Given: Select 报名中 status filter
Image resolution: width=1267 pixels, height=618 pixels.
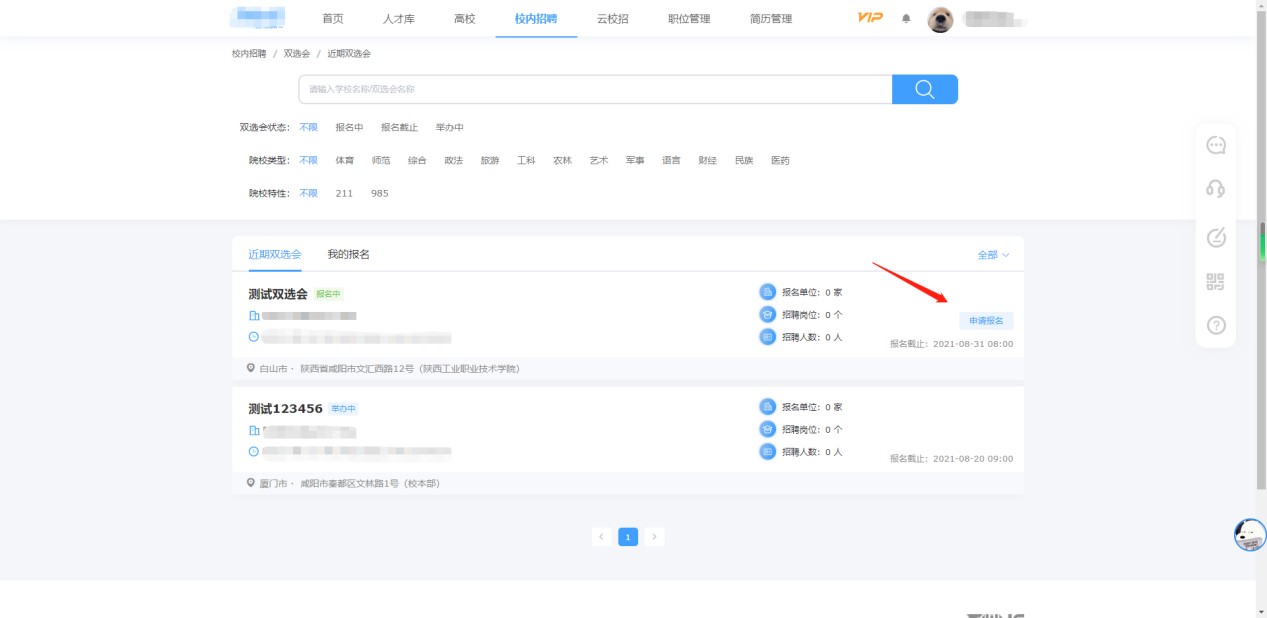Looking at the screenshot, I should coord(349,128).
